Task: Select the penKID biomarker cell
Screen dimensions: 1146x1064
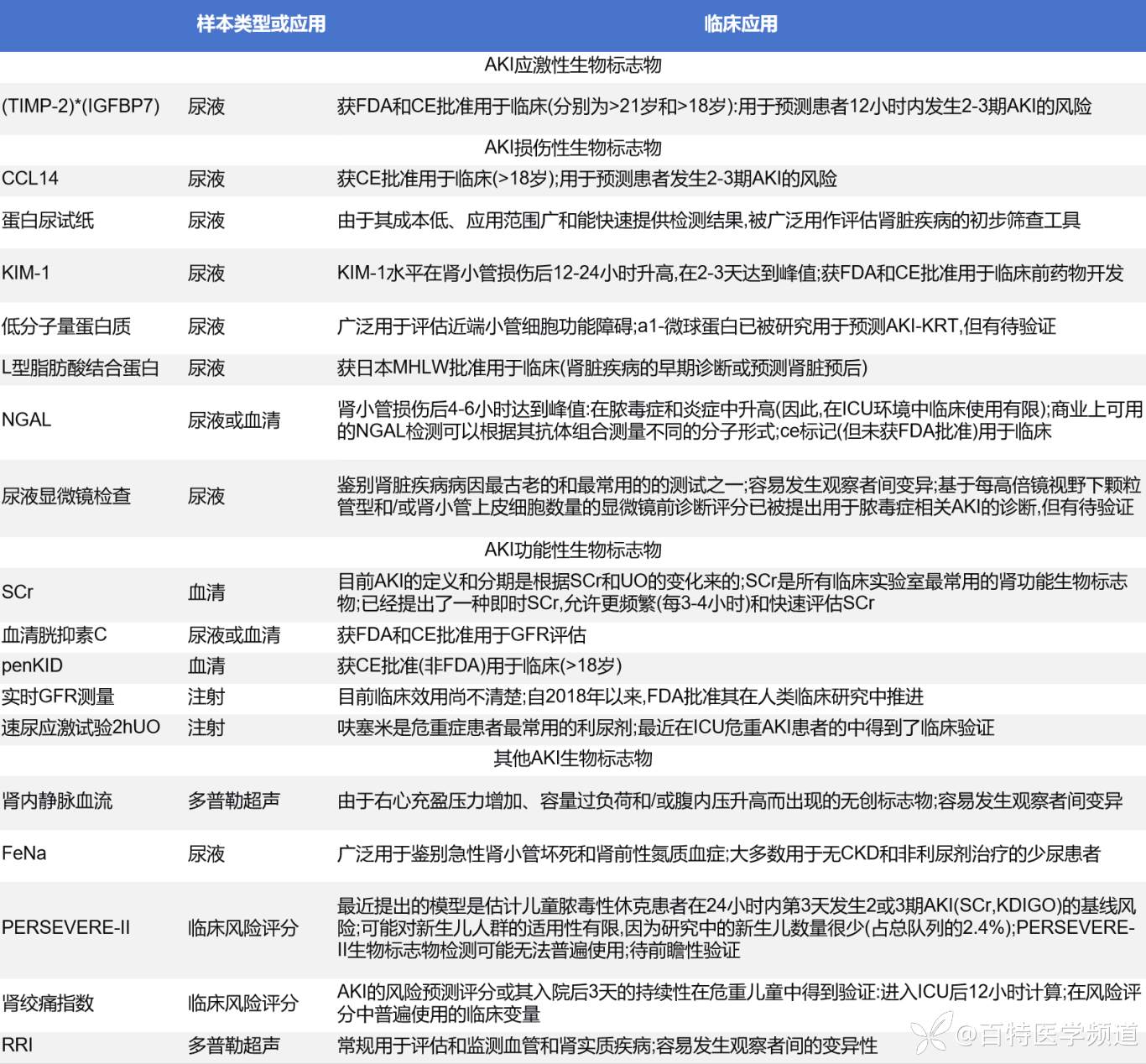Action: coord(33,665)
